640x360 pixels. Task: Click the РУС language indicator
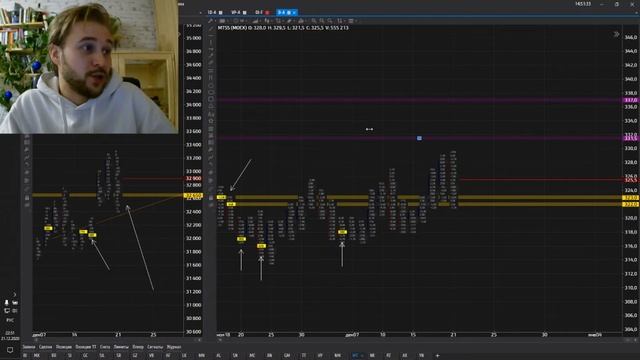tap(10, 320)
